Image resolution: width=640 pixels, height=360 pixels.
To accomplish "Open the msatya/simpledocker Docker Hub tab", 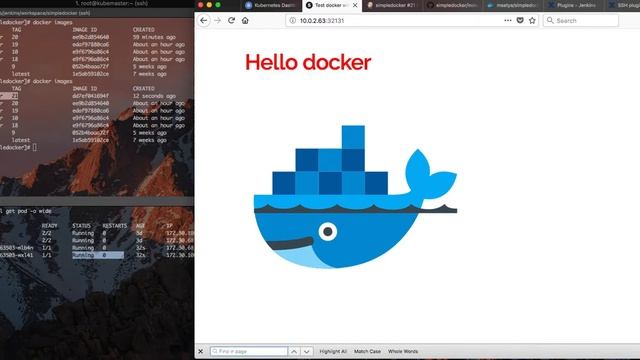I will (x=513, y=5).
